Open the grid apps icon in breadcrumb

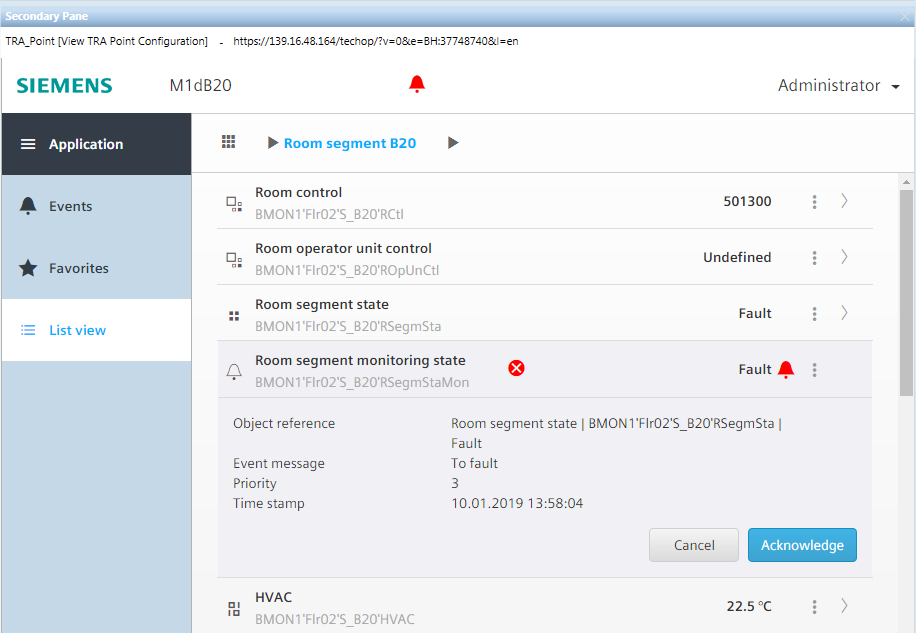(x=228, y=143)
